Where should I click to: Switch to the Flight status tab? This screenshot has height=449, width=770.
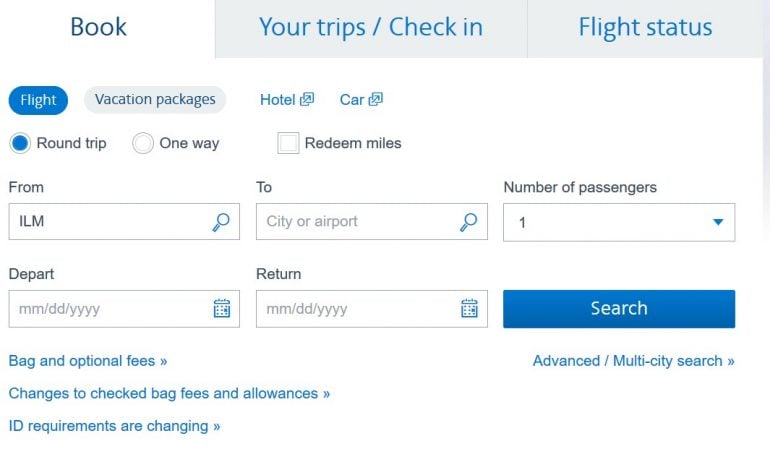(645, 27)
